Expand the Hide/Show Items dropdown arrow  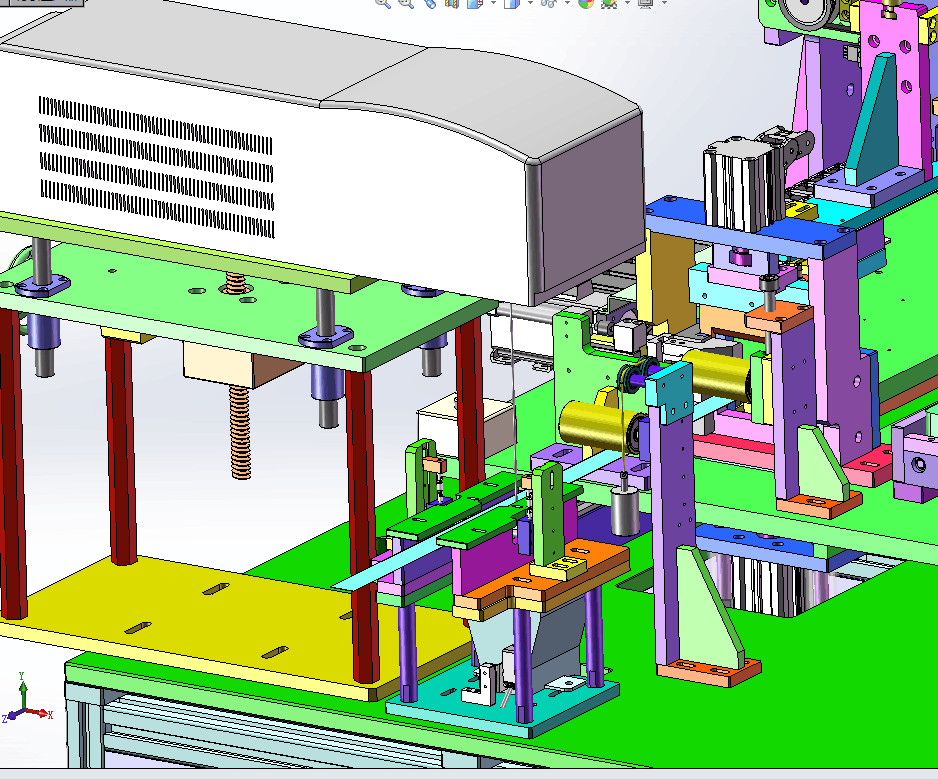[x=567, y=3]
